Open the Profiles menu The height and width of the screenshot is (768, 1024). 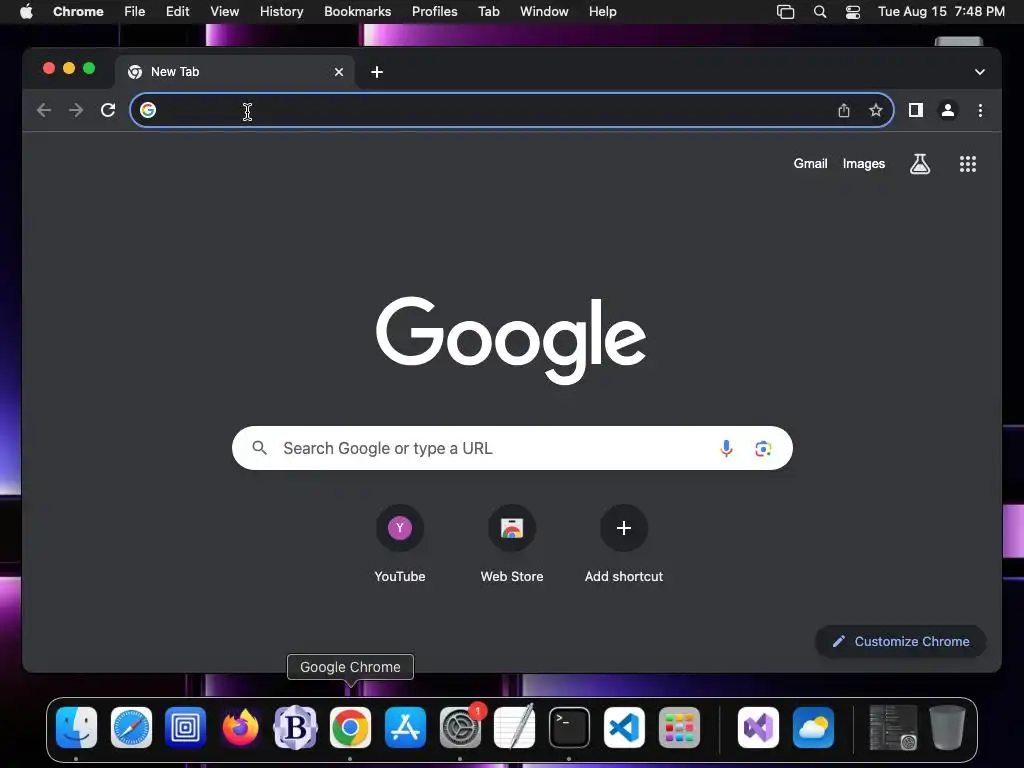(x=434, y=12)
